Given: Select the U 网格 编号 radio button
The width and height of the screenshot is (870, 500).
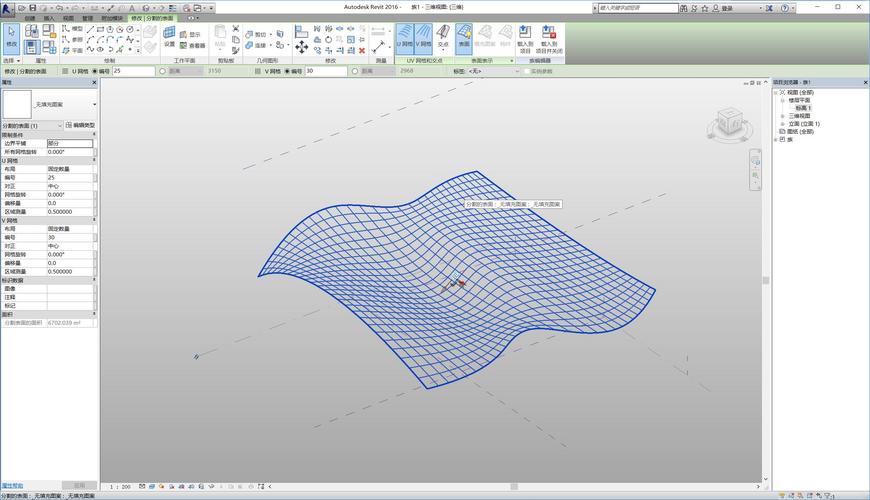Looking at the screenshot, I should click(x=95, y=71).
